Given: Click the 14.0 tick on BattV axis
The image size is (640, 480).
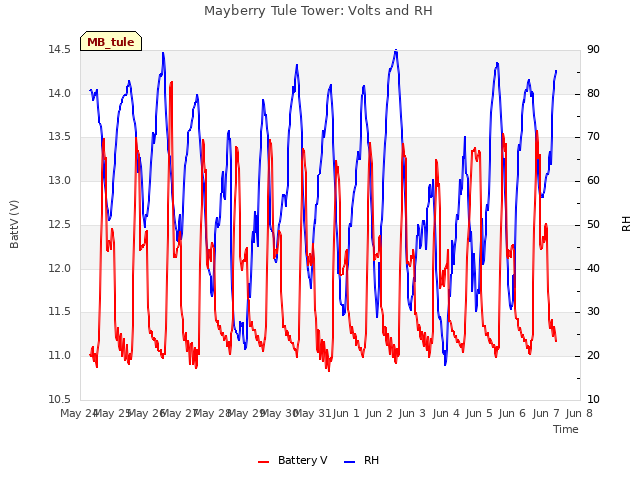Looking at the screenshot, I should [59, 93].
